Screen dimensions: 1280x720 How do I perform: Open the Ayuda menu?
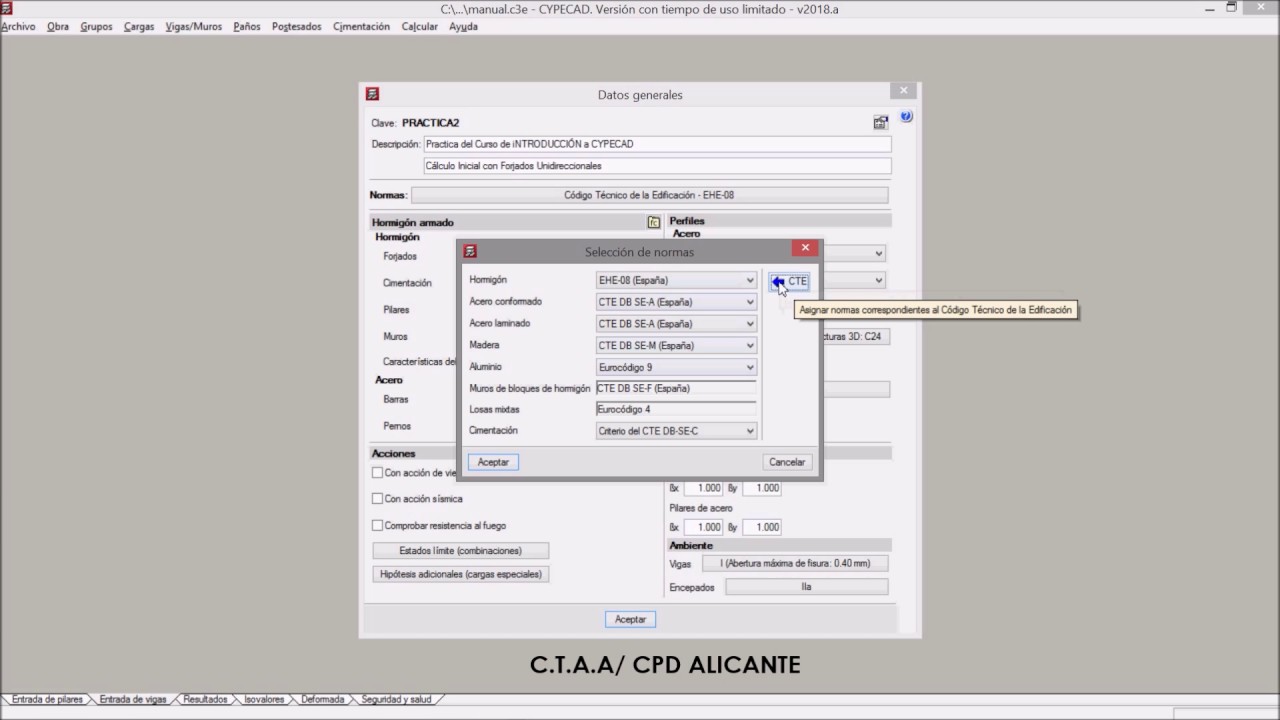[463, 27]
